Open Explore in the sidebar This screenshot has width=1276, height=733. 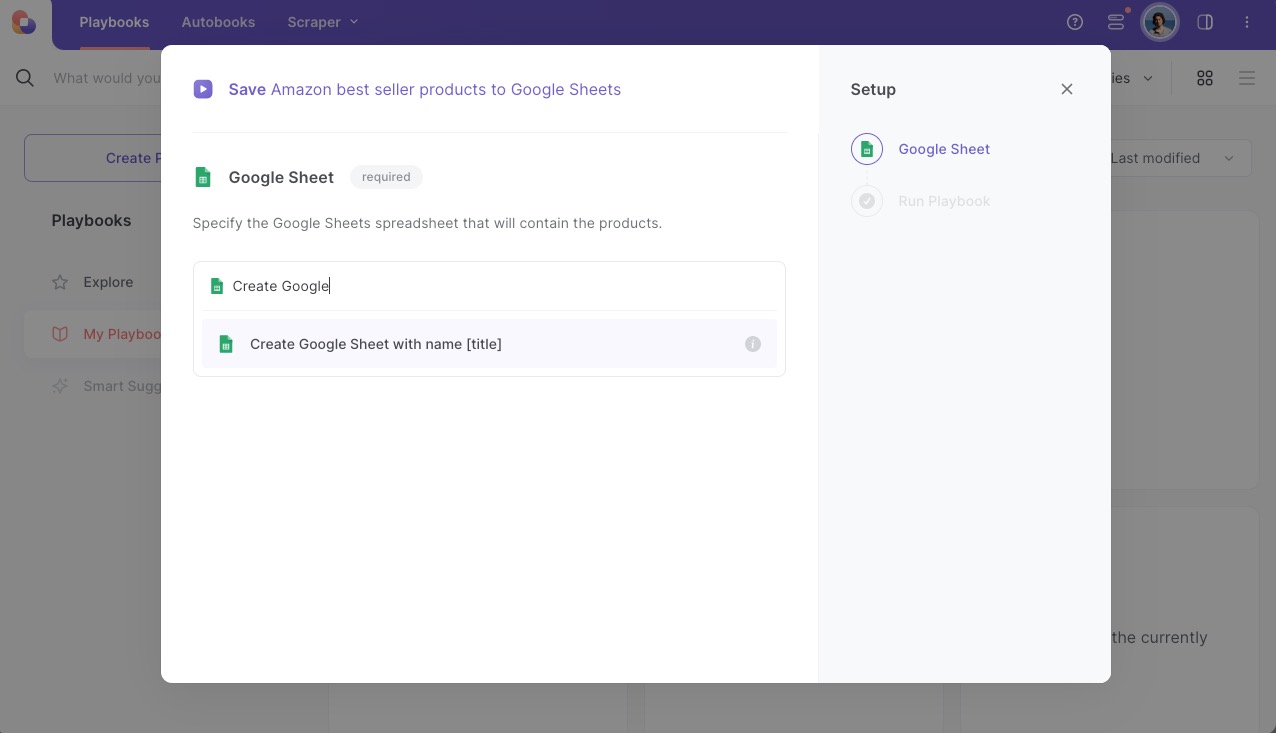93,282
